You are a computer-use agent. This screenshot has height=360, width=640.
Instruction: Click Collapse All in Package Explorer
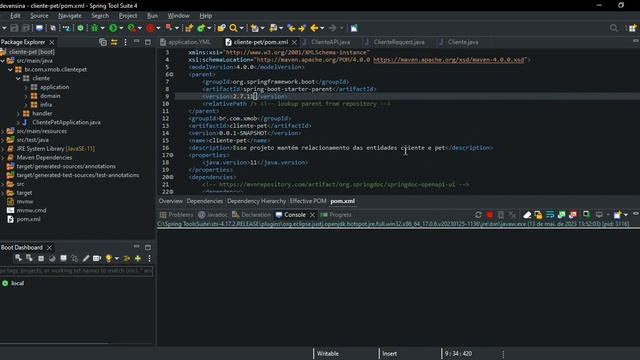103,42
